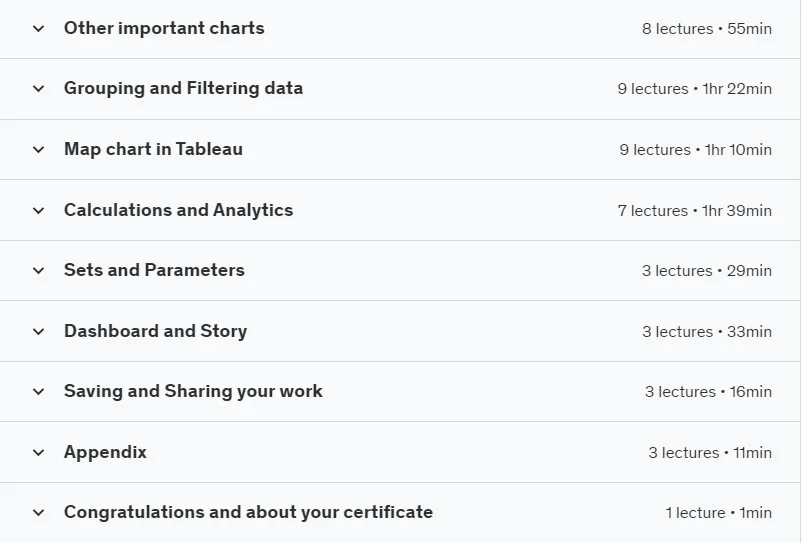Viewport: 803px width, 543px height.
Task: Open the Saving and Sharing your work title
Action: 193,391
